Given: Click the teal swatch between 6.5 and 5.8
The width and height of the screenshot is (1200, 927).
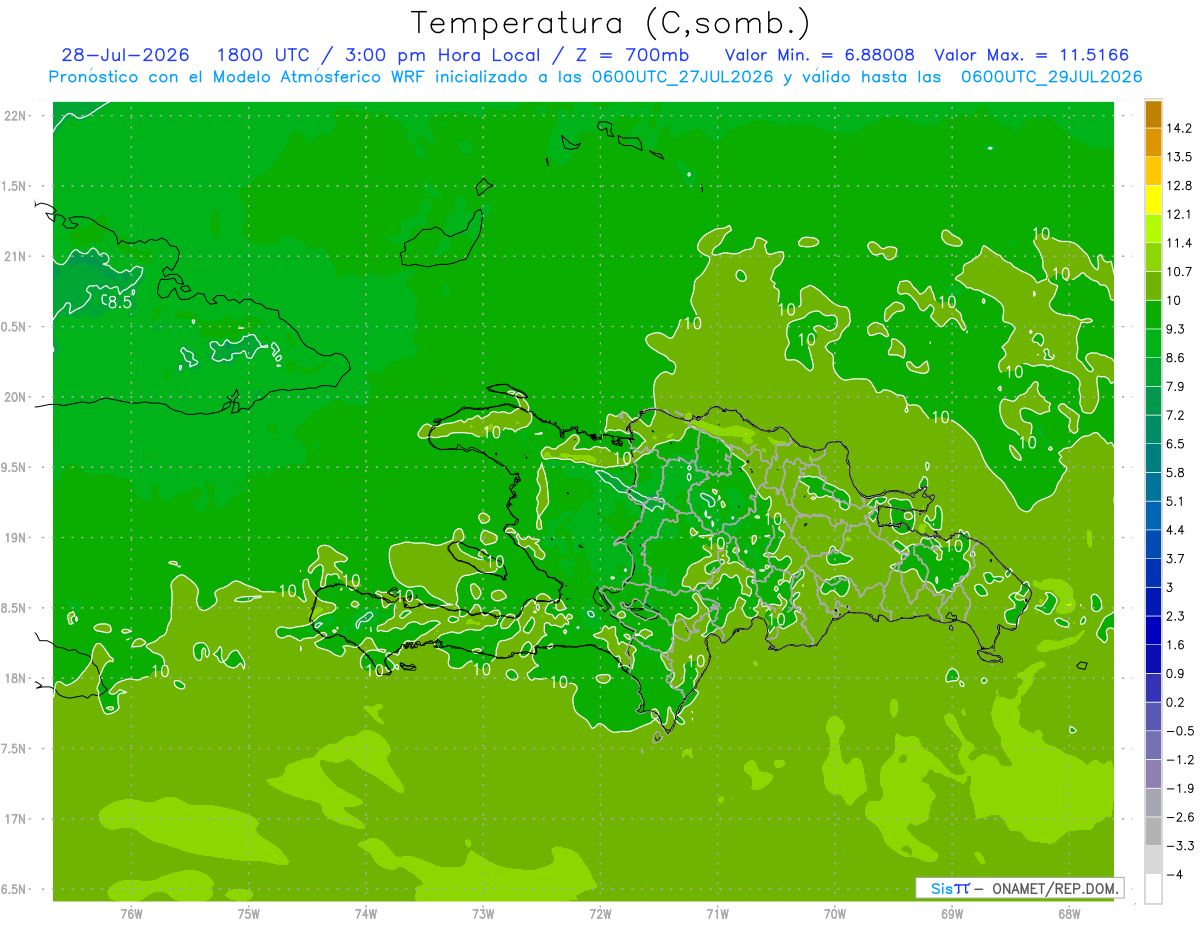Looking at the screenshot, I should [1153, 458].
